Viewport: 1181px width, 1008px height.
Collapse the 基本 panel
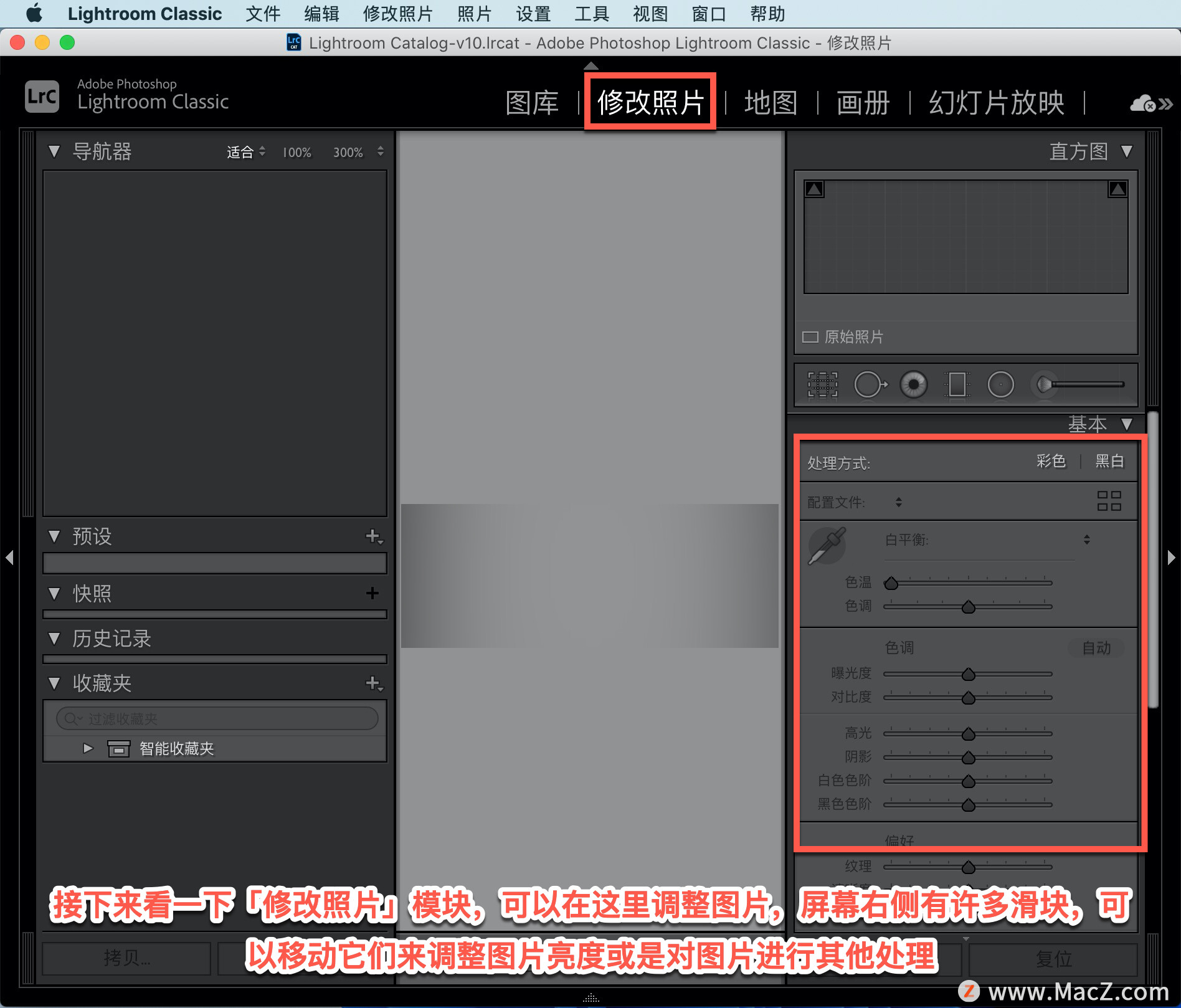tap(1126, 424)
